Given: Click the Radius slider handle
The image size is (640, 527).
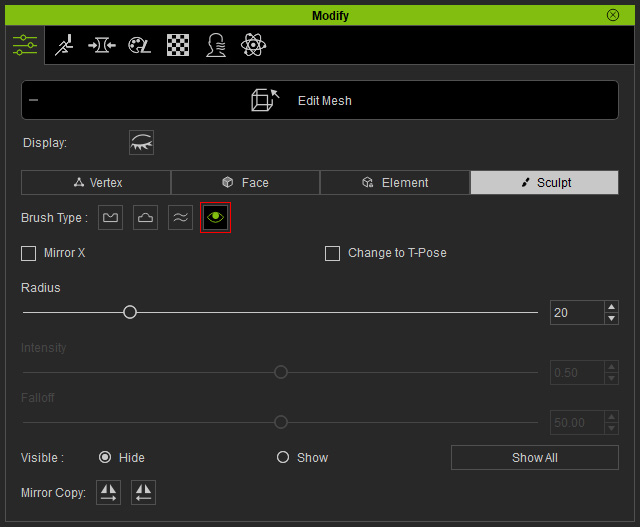Looking at the screenshot, I should click(x=130, y=312).
